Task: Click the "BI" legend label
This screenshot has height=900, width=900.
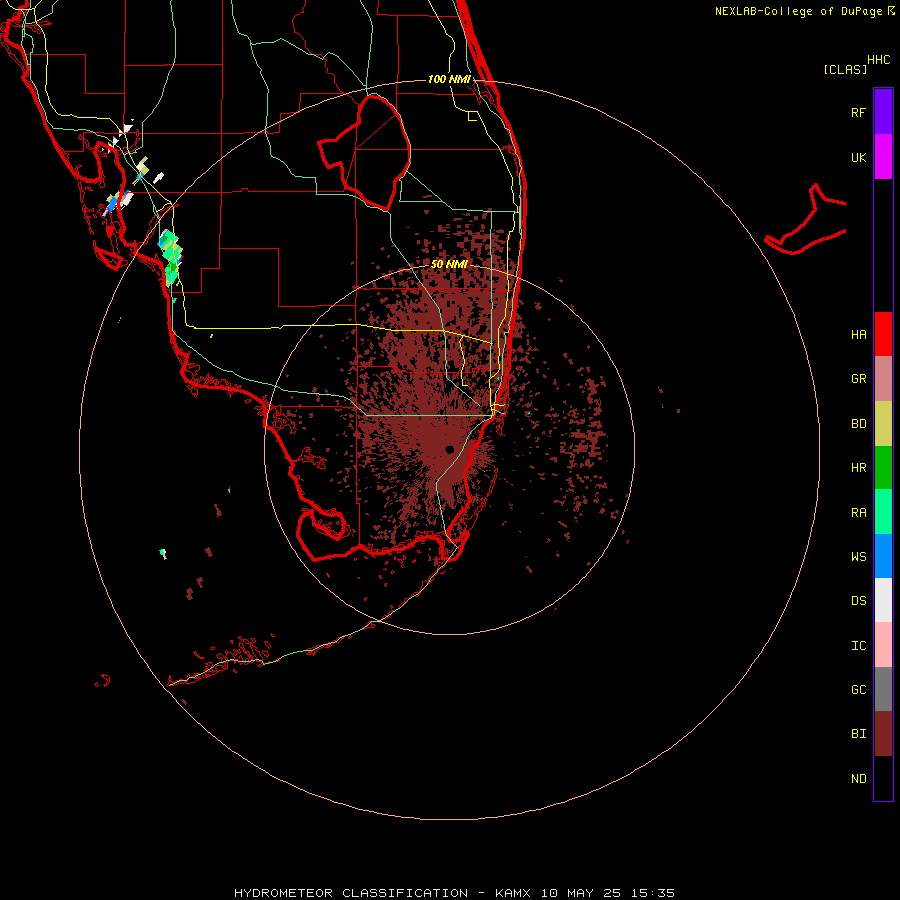Action: click(x=858, y=734)
